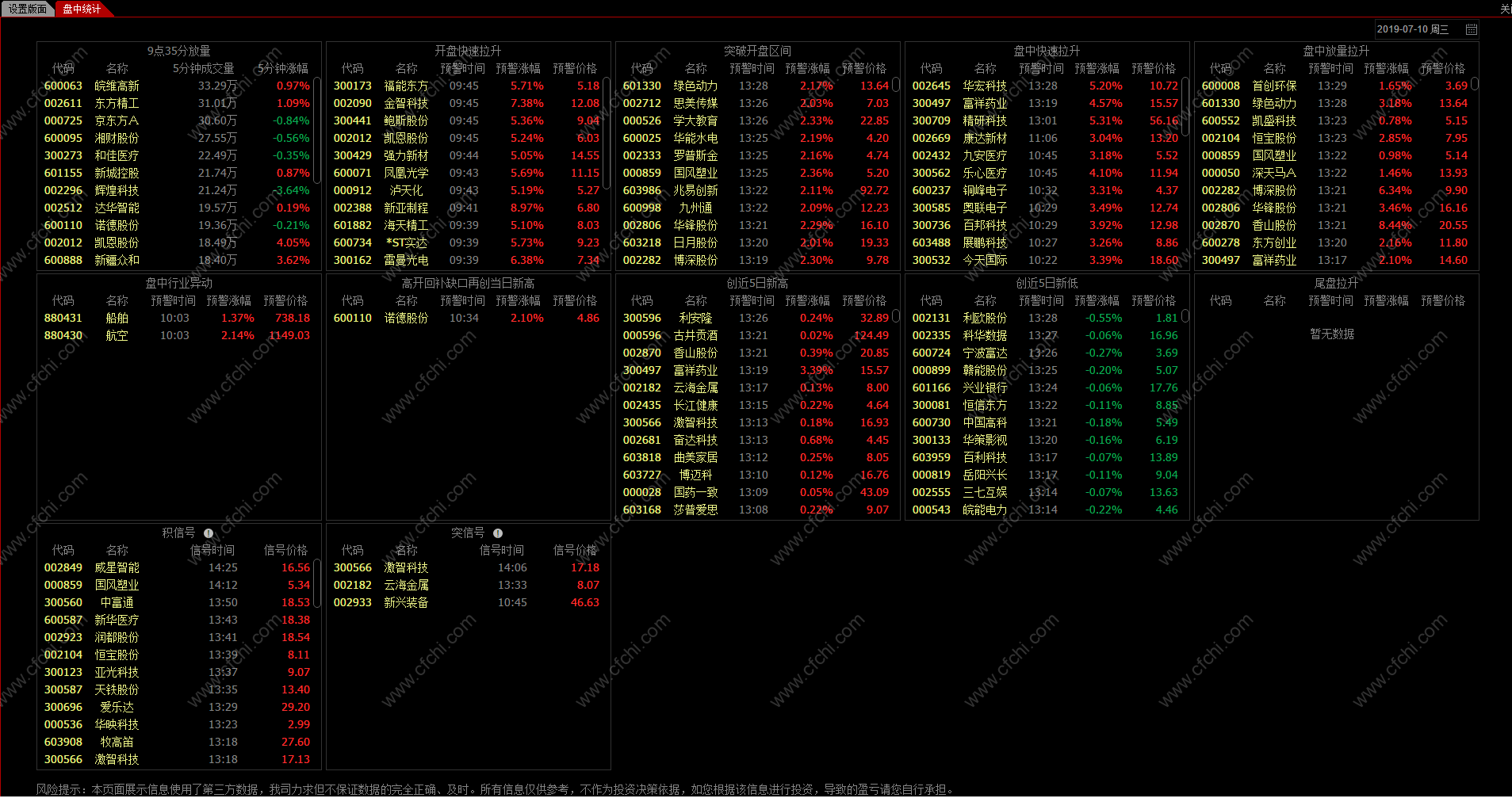Viewport: 1512px width, 798px height.
Task: Click stock 新疆众和
Action: (177, 260)
